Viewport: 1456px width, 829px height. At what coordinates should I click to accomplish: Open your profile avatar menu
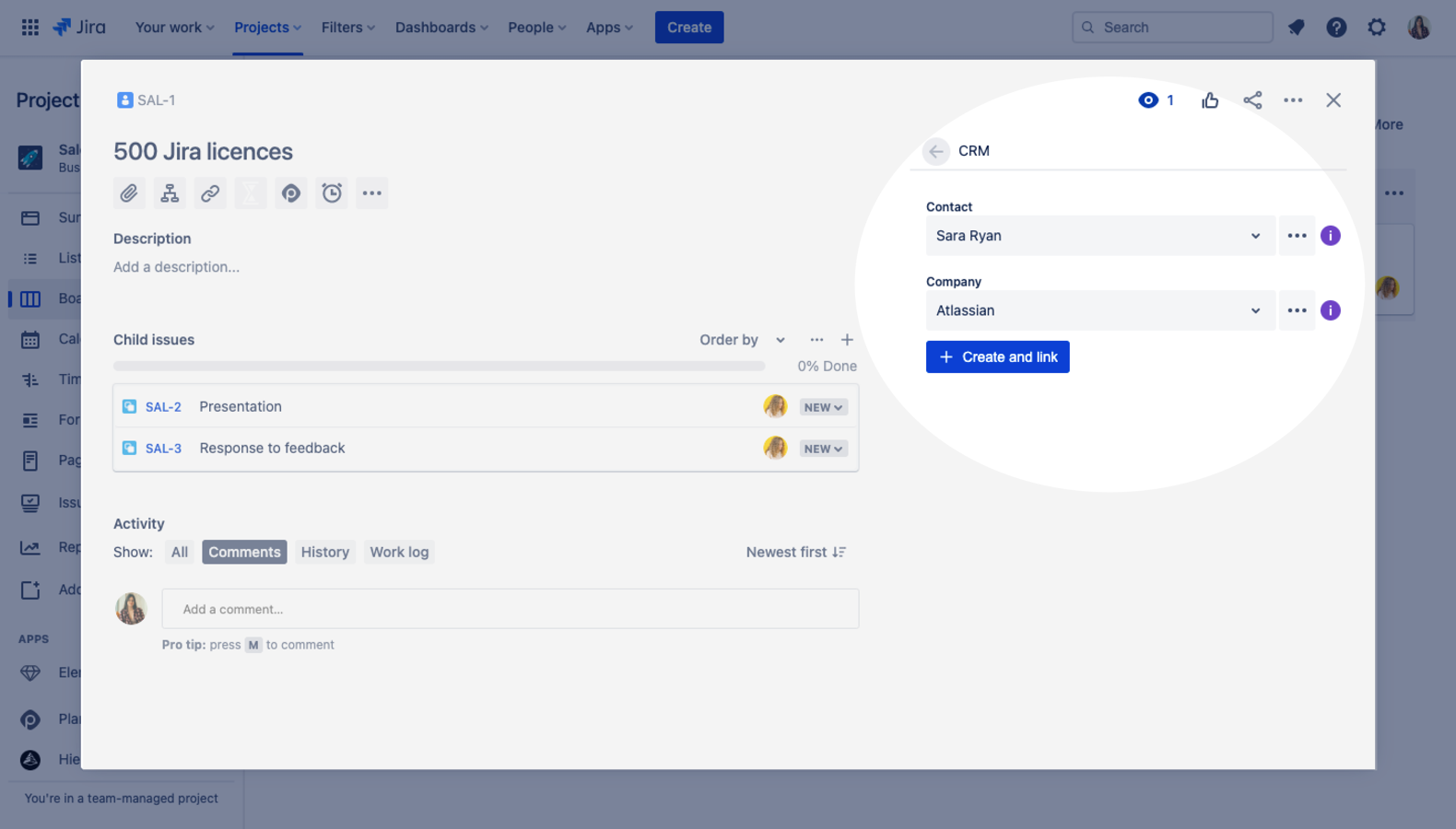coord(1419,28)
